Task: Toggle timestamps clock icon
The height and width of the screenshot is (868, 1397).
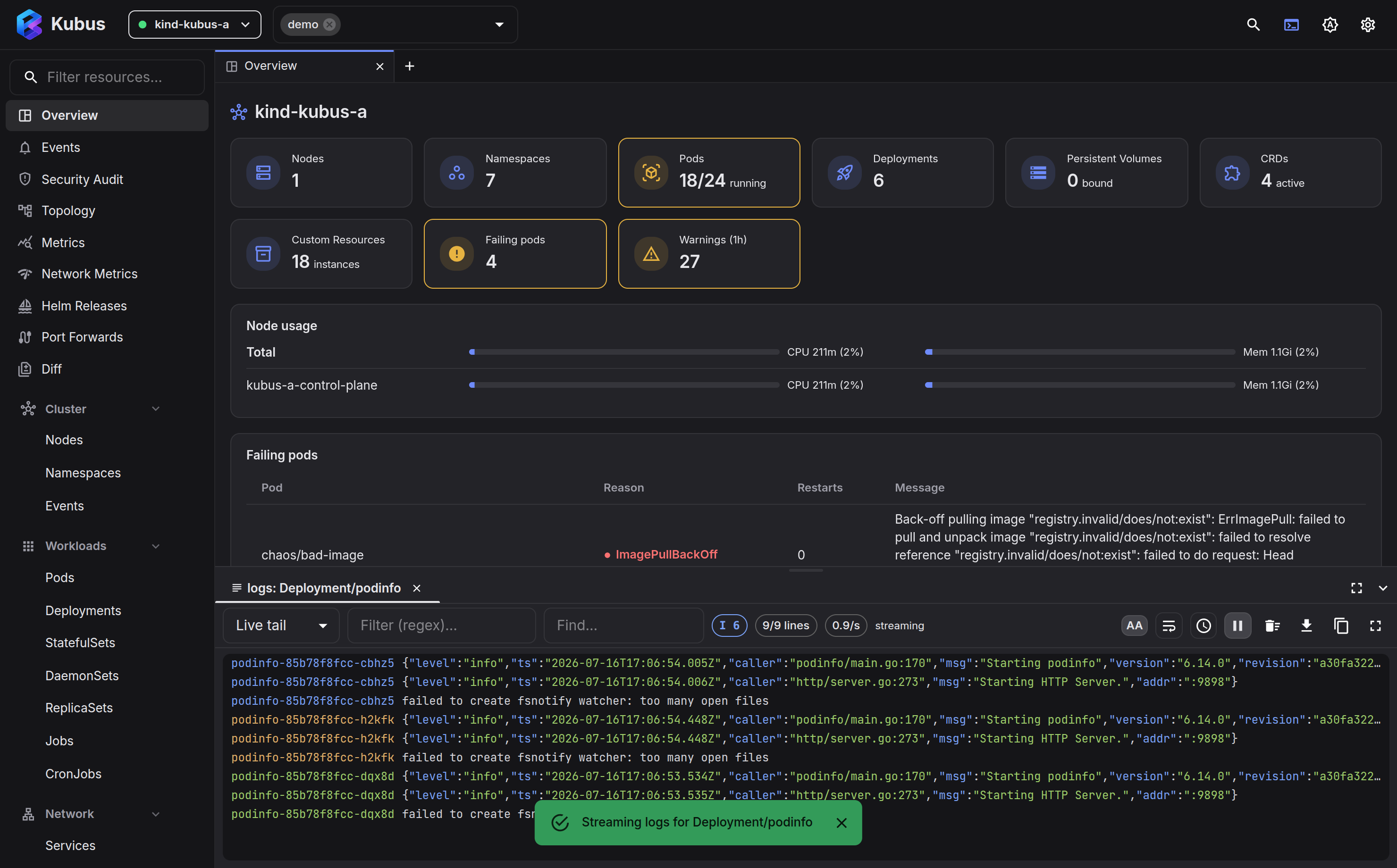Action: [x=1203, y=626]
